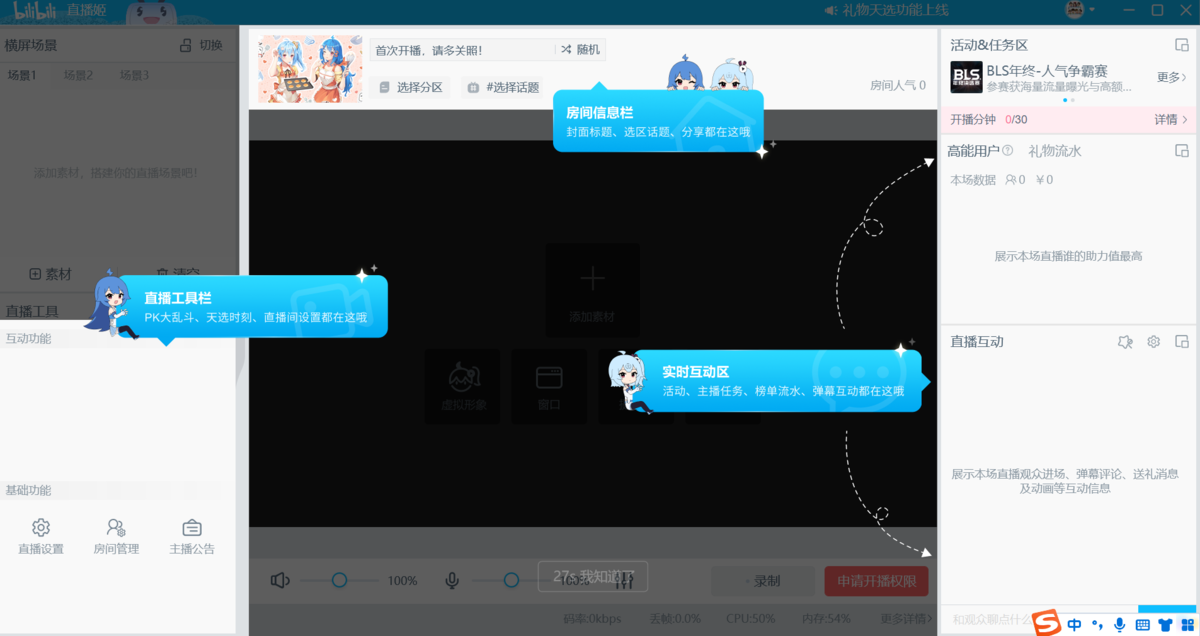Pop out the 活动&任务区 panel icon
Viewport: 1200px width, 636px height.
click(1182, 44)
